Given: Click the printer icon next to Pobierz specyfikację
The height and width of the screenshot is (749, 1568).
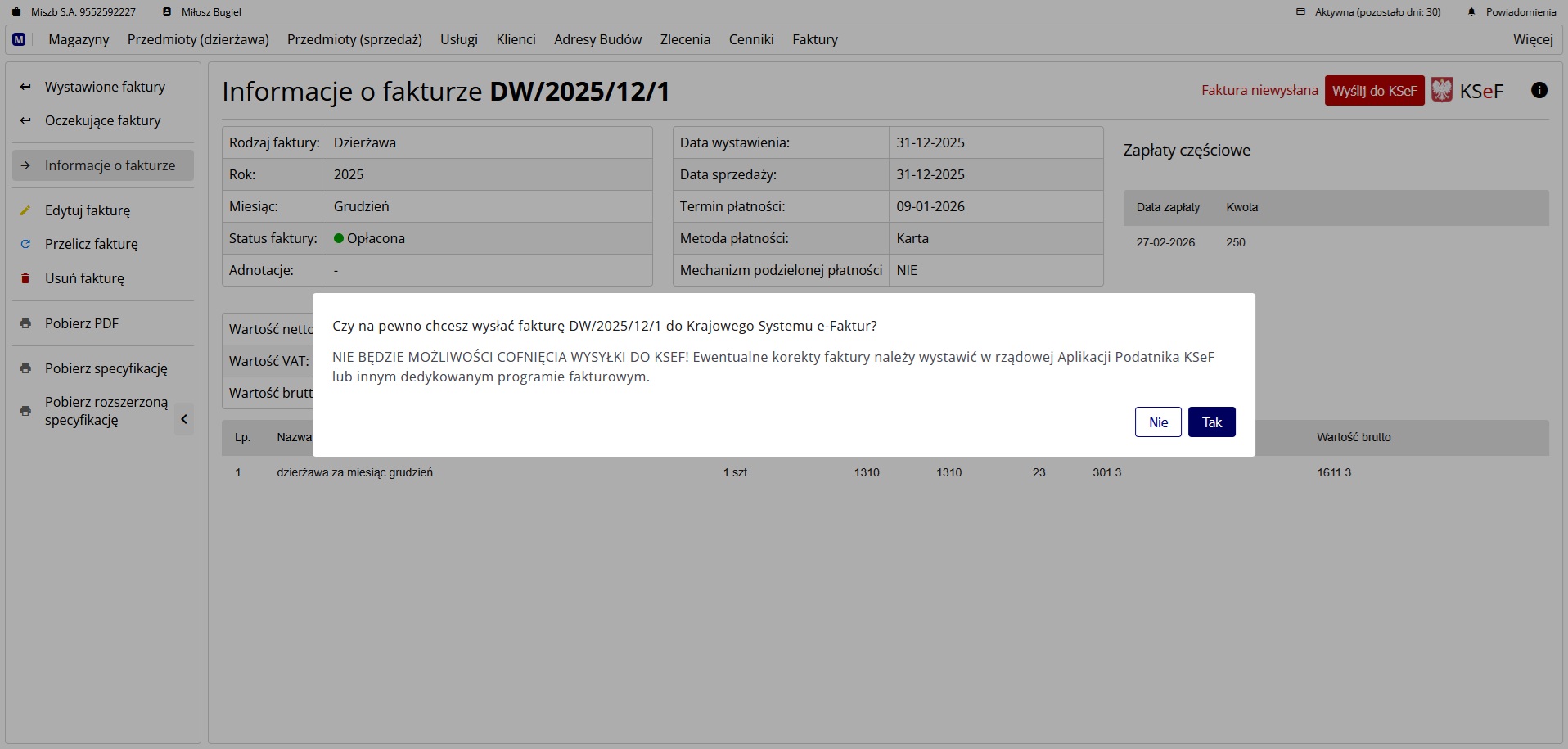Looking at the screenshot, I should (x=25, y=368).
